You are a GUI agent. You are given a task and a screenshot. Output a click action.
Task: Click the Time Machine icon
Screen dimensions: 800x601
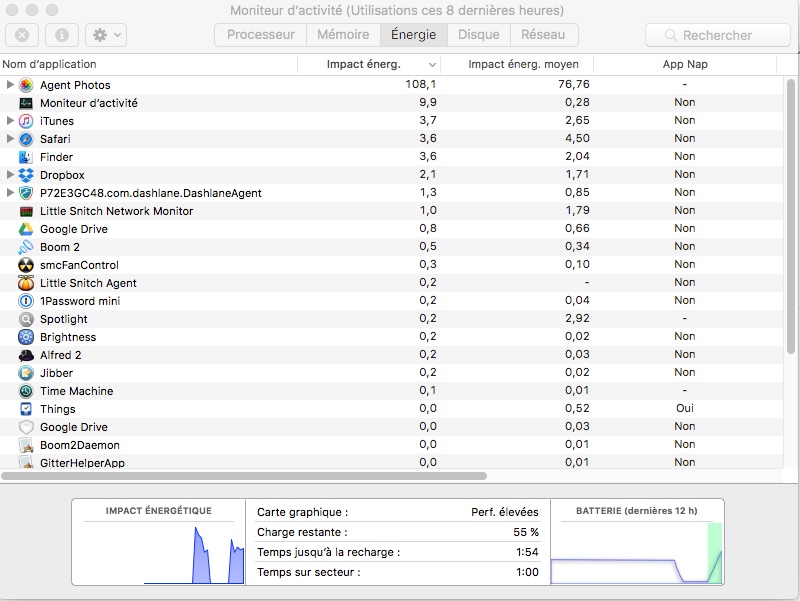click(26, 391)
